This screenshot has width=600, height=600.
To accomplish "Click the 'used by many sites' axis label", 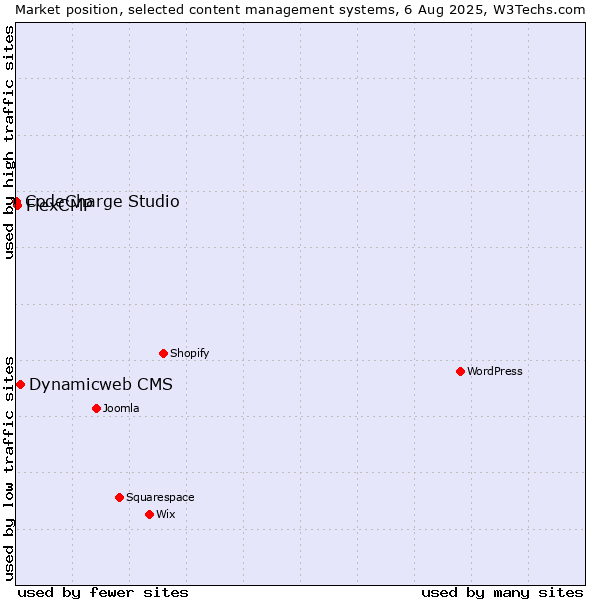I will pos(502,593).
